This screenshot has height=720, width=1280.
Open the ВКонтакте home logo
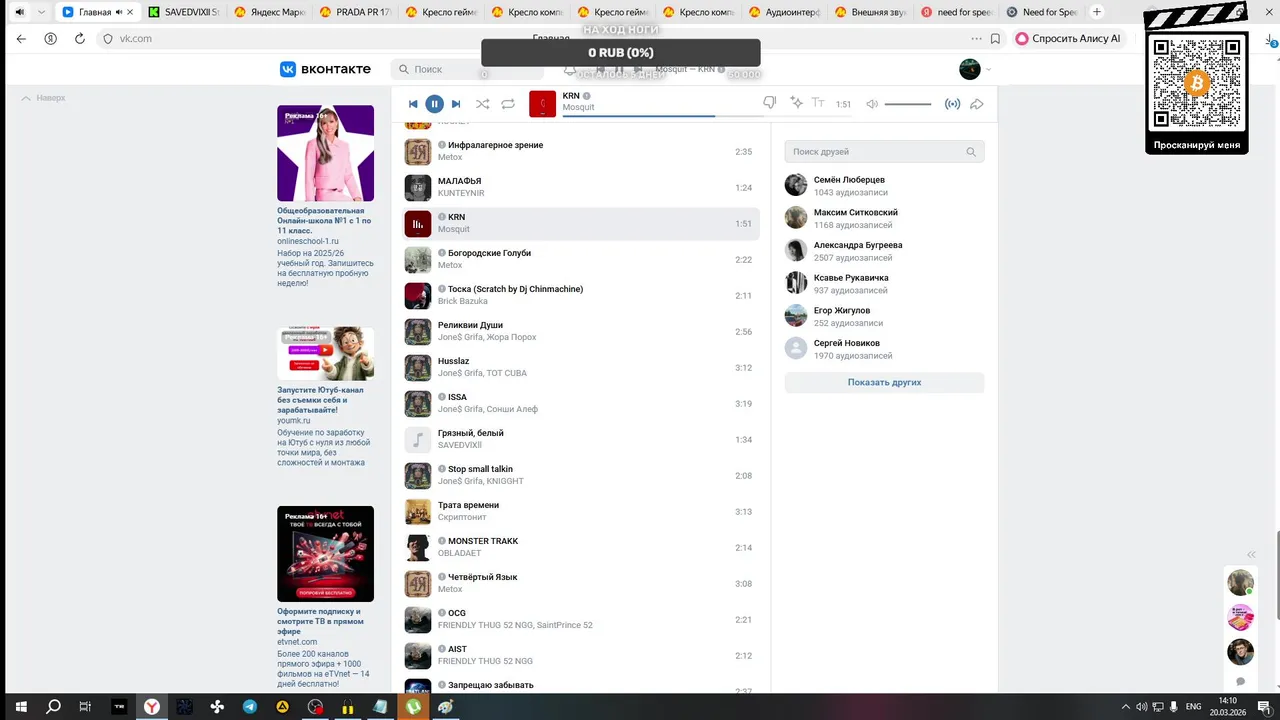[x=325, y=69]
